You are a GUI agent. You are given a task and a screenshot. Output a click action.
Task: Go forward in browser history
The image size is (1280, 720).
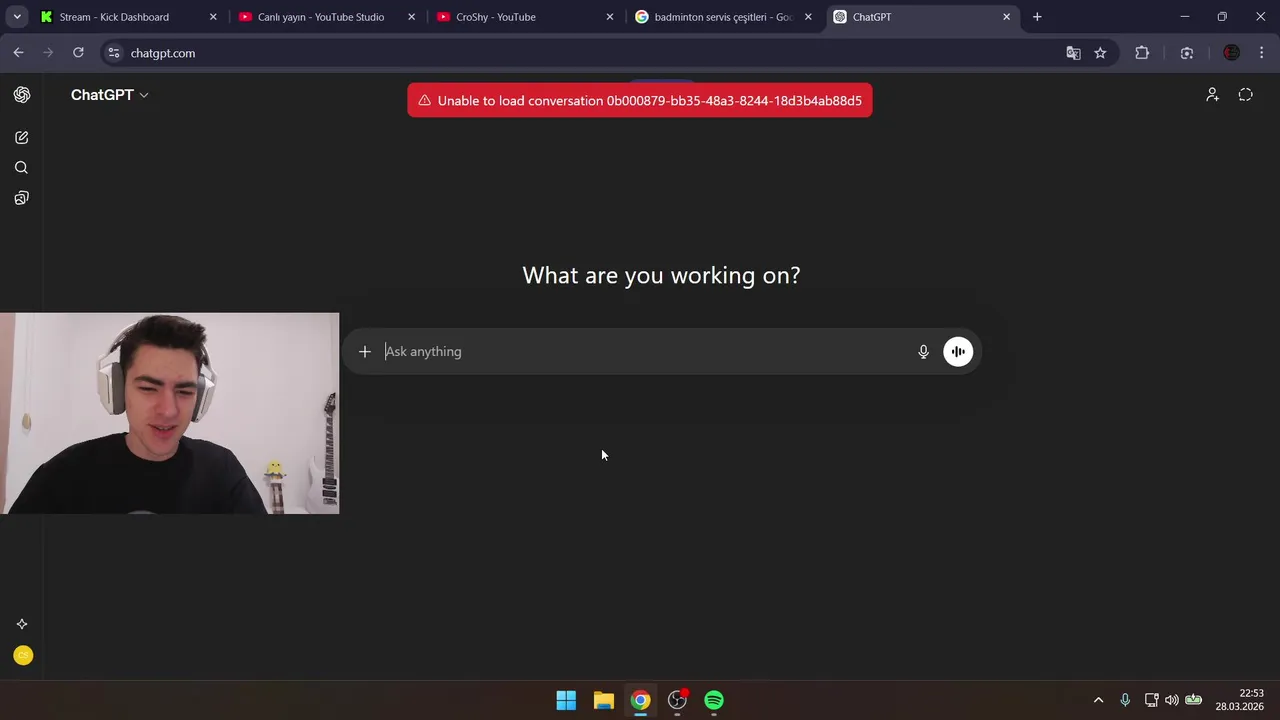click(x=48, y=53)
